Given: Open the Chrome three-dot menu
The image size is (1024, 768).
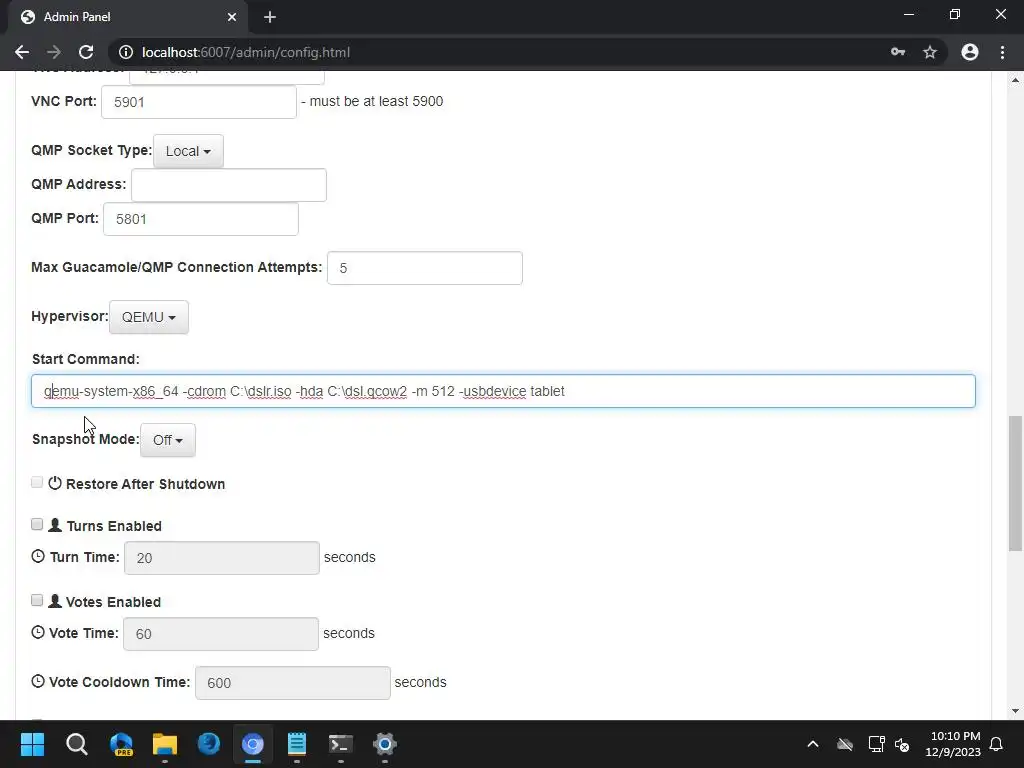Looking at the screenshot, I should click(x=1002, y=52).
